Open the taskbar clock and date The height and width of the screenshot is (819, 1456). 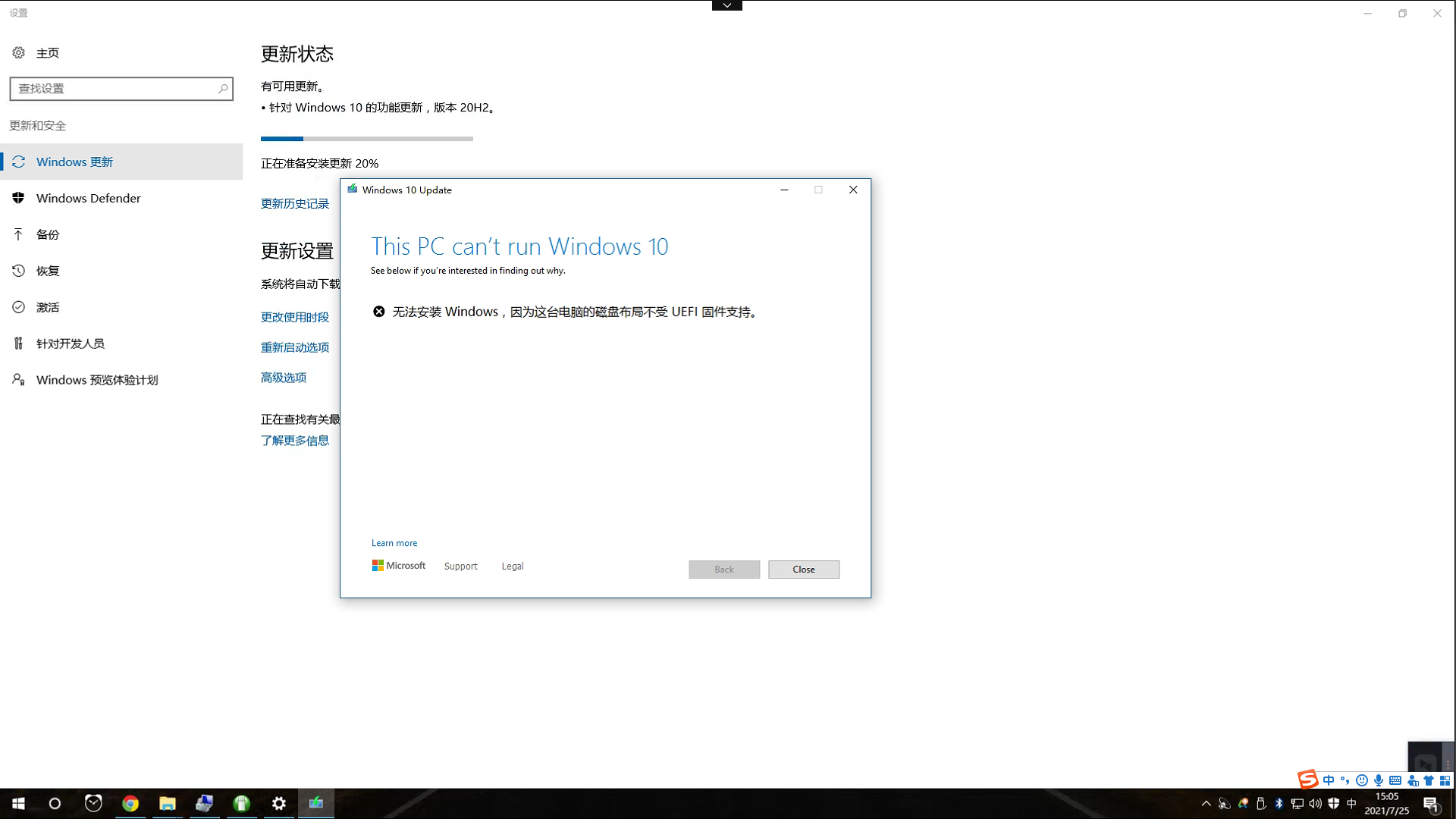pos(1387,804)
